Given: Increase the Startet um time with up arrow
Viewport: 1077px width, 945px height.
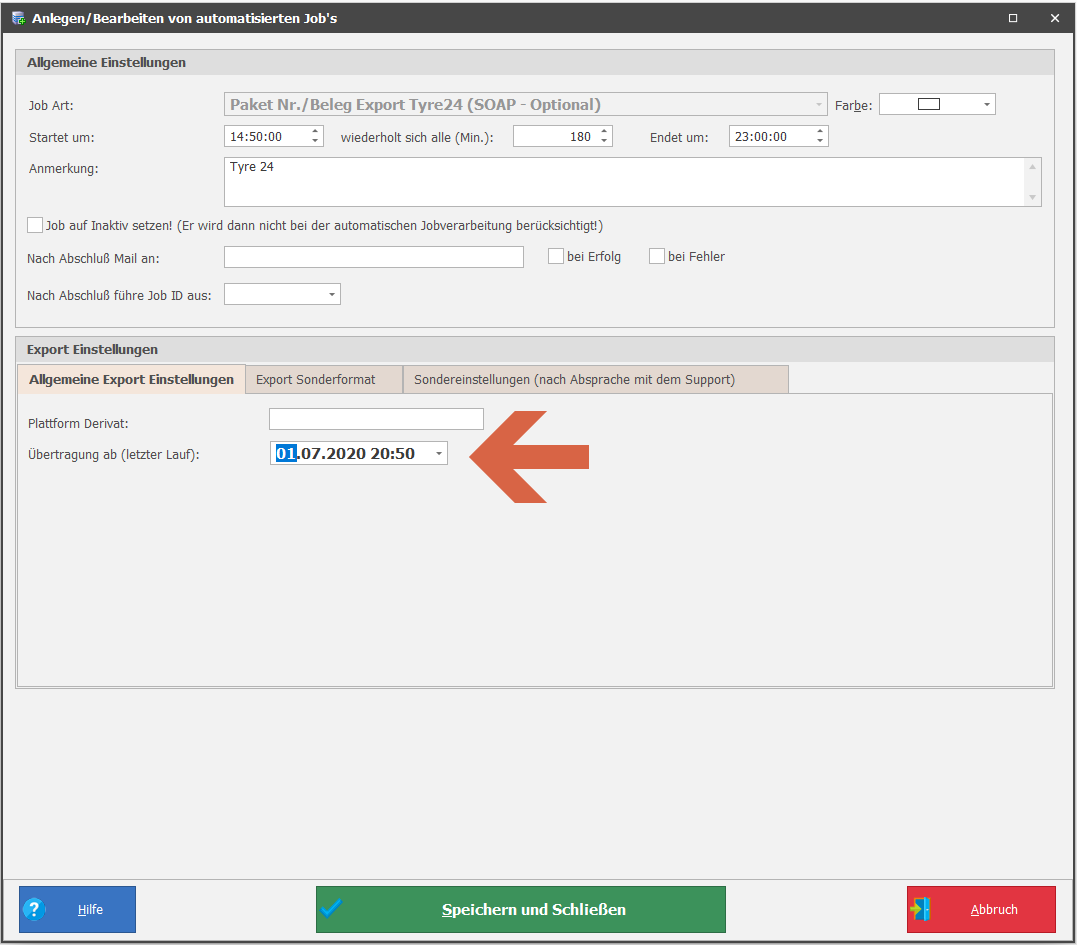Looking at the screenshot, I should point(316,131).
